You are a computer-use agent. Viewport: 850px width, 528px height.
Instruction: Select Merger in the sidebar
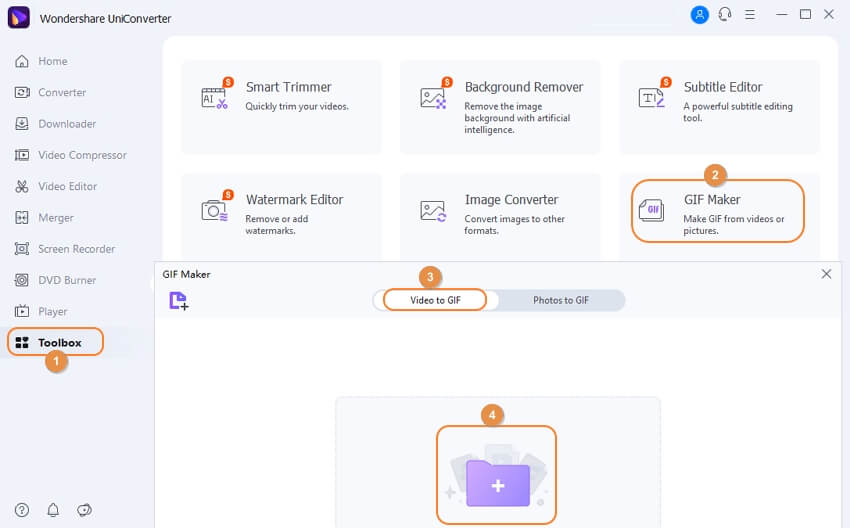(56, 218)
